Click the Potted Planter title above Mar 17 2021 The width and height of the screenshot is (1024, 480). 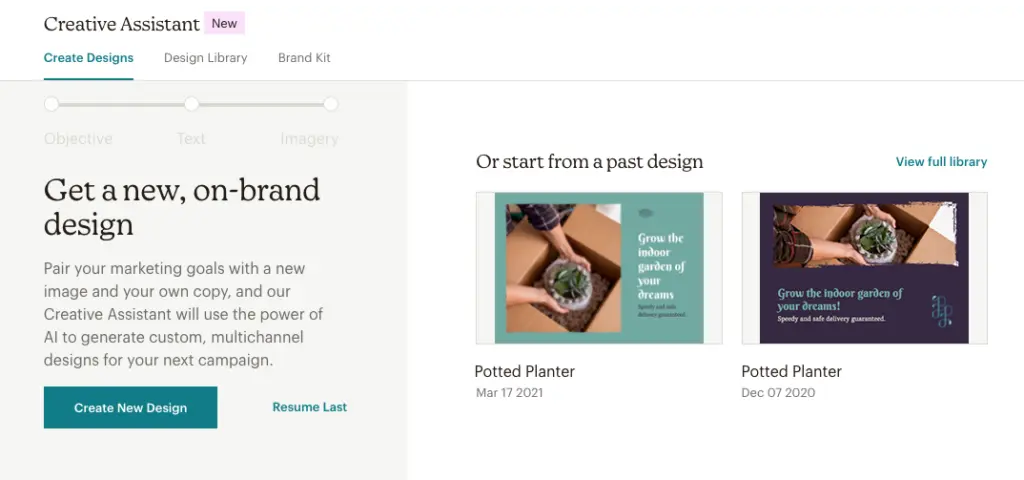pyautogui.click(x=524, y=371)
